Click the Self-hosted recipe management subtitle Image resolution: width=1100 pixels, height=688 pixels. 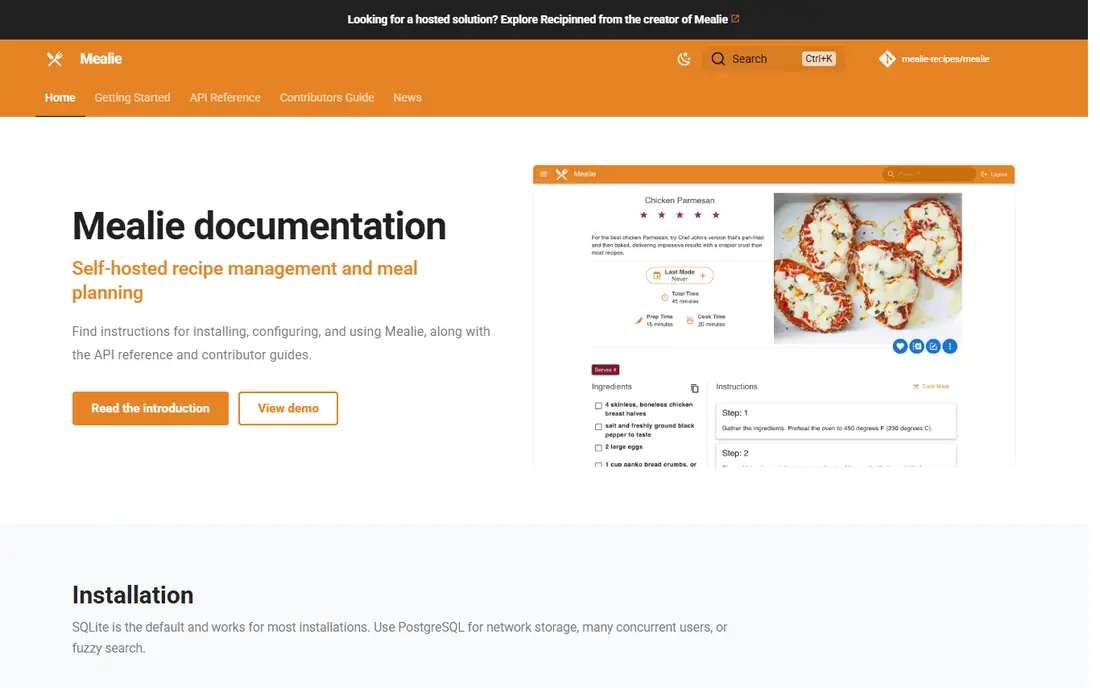(x=245, y=280)
